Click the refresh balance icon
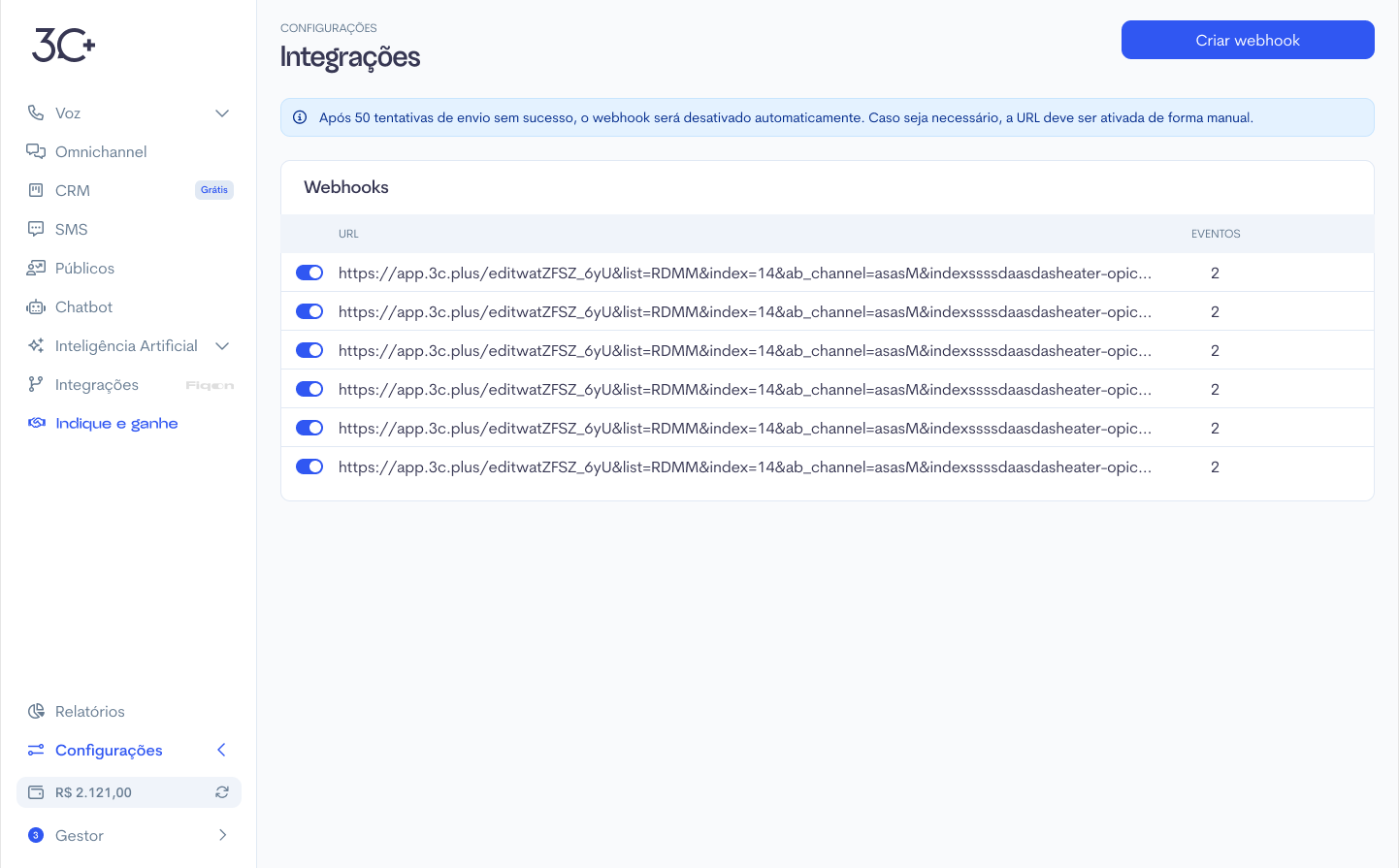The width and height of the screenshot is (1399, 868). (222, 792)
